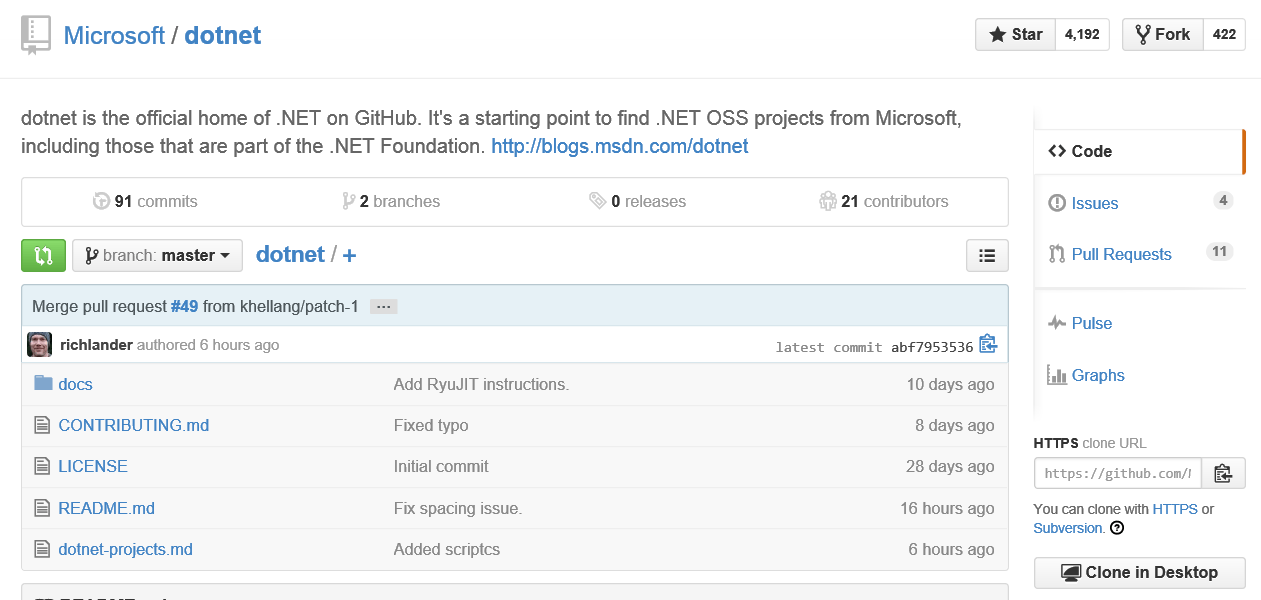Viewport: 1261px width, 600px height.
Task: Expand the commit message ellipsis
Action: (384, 307)
